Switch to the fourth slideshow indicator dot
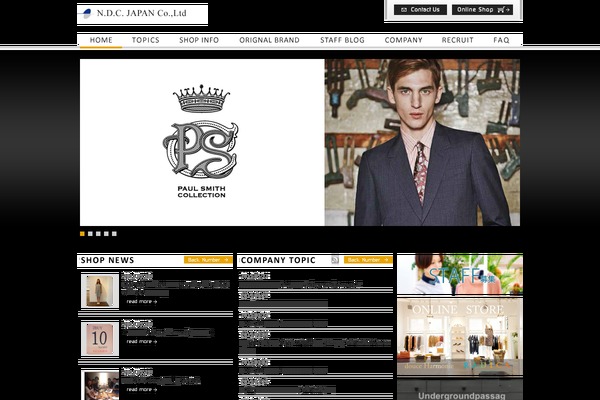Image resolution: width=600 pixels, height=400 pixels. (106, 234)
